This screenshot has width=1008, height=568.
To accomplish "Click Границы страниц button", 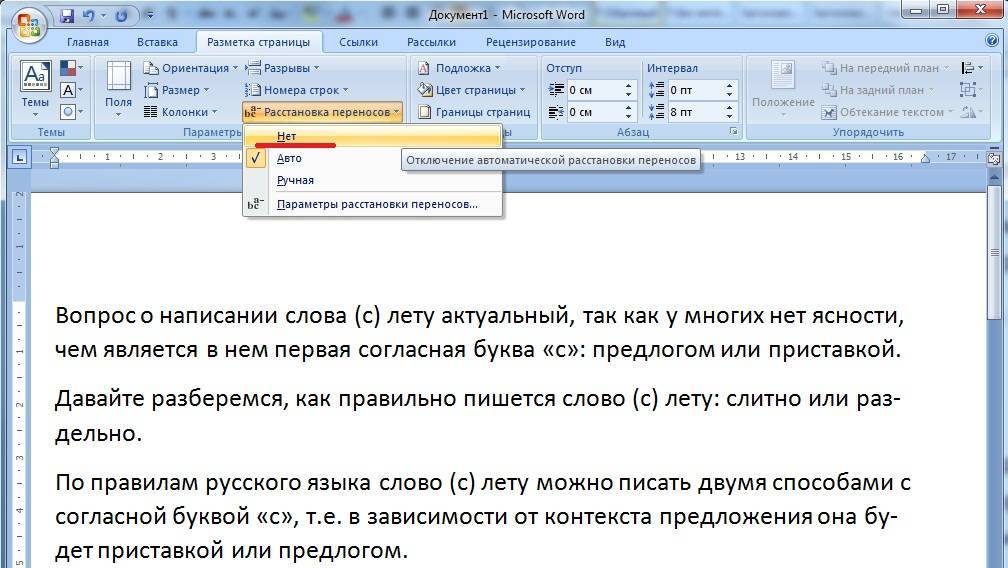I will coord(474,112).
